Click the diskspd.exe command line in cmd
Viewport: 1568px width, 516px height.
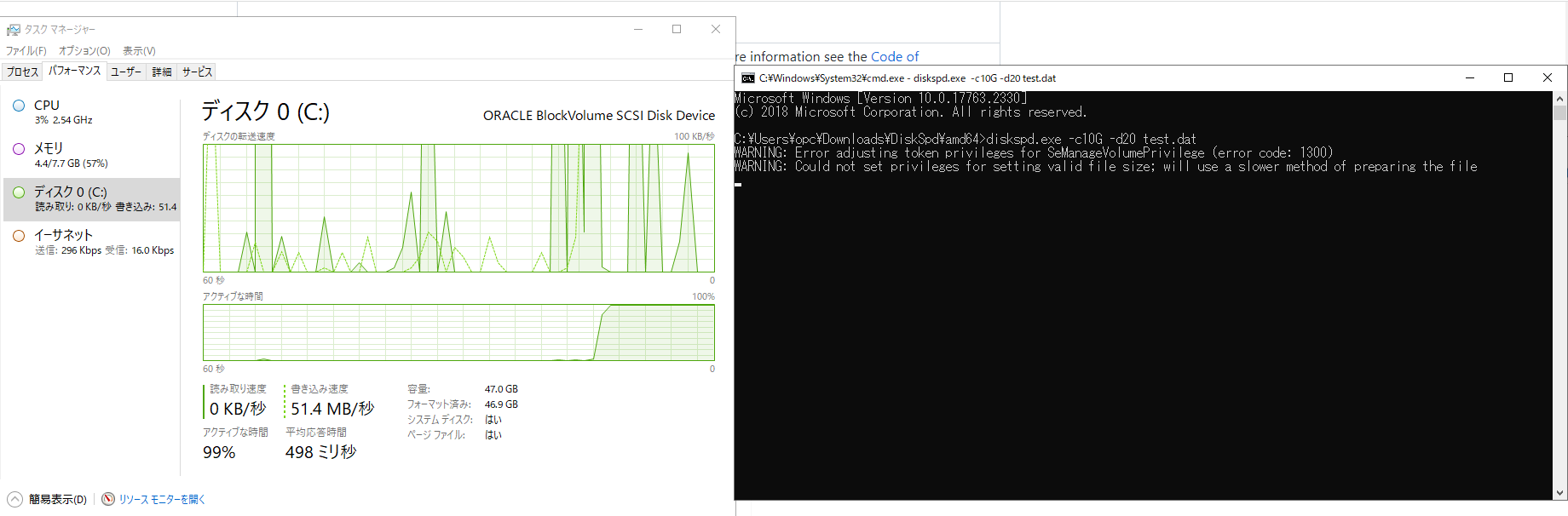point(965,139)
